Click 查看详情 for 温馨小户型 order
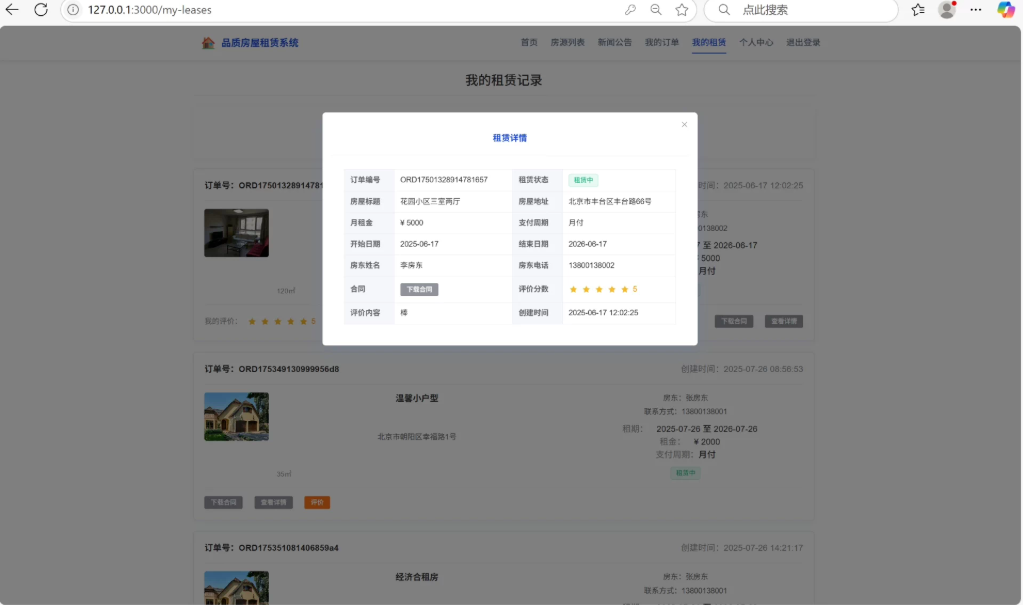This screenshot has height=605, width=1023. pos(273,503)
